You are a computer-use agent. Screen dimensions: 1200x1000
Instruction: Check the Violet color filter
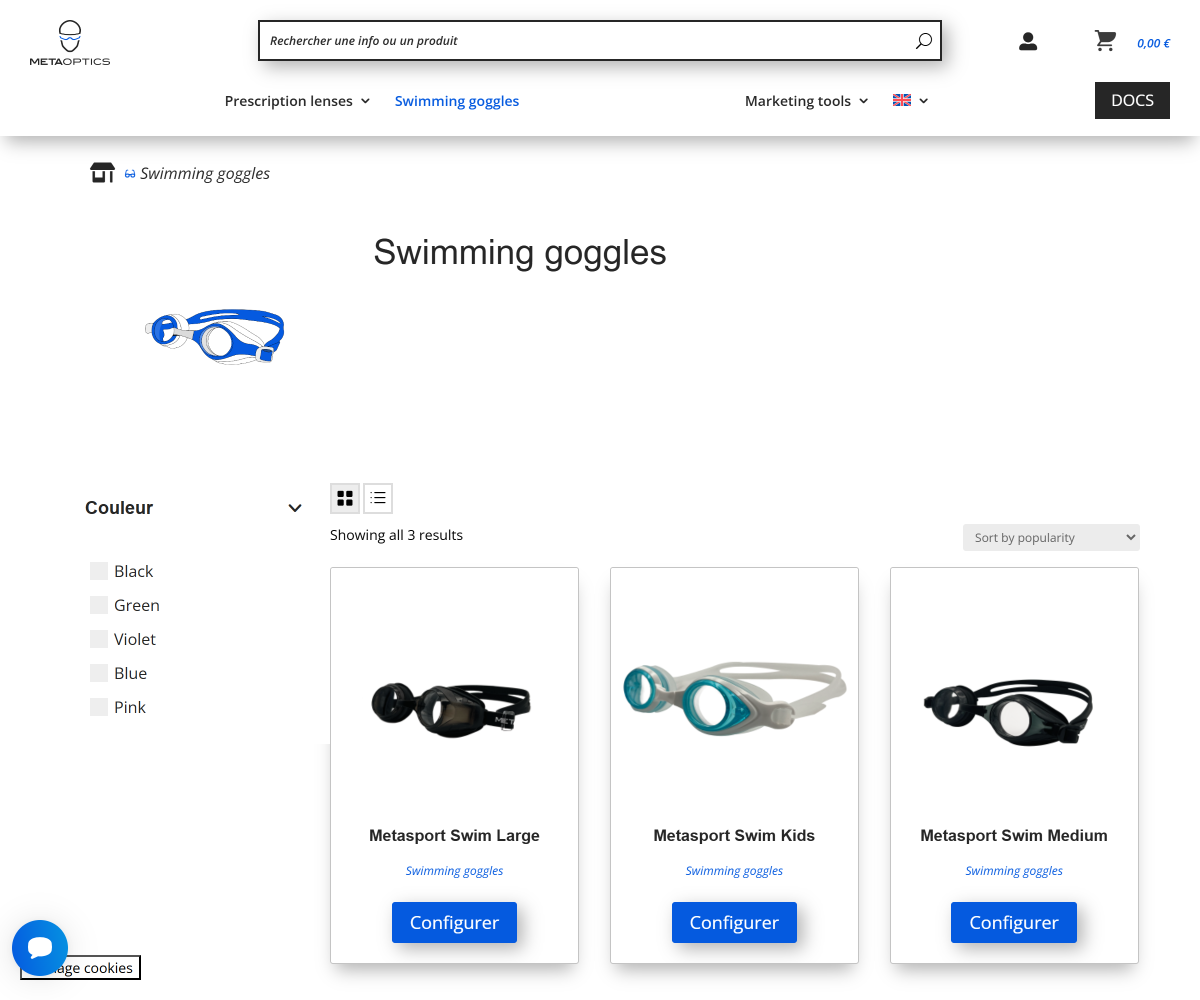[x=99, y=639]
